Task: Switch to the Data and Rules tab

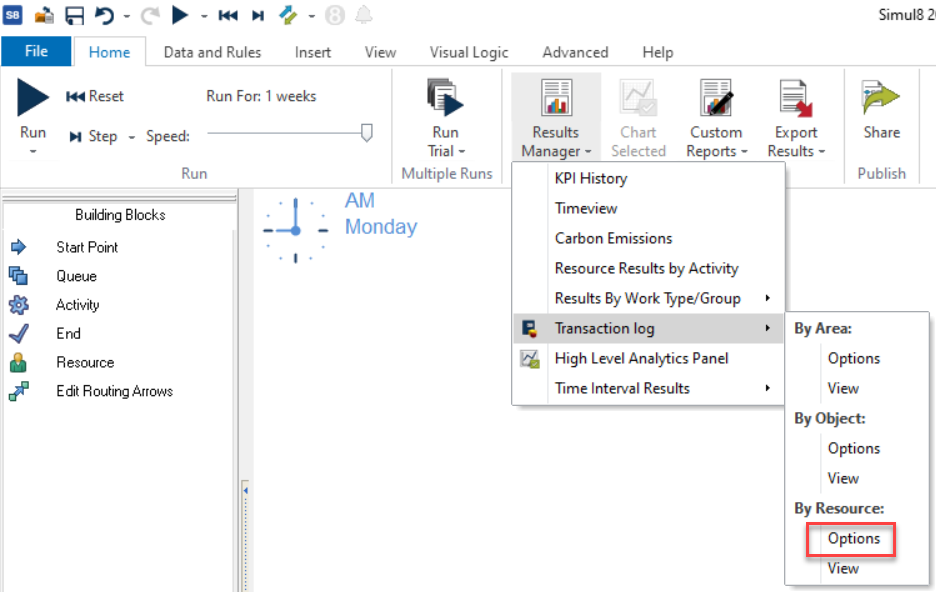Action: click(212, 52)
